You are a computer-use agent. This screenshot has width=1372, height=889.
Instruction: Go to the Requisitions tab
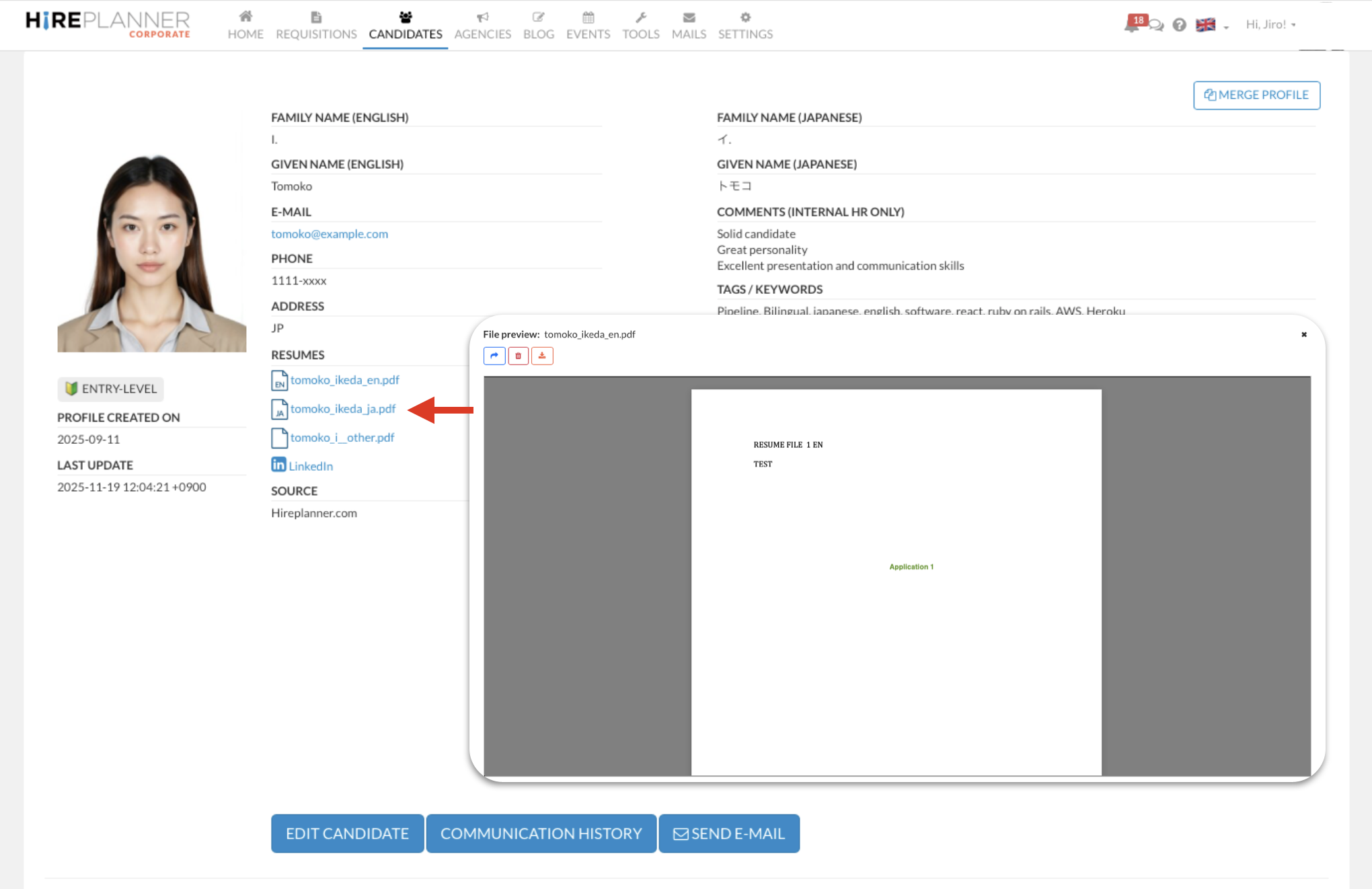[316, 26]
